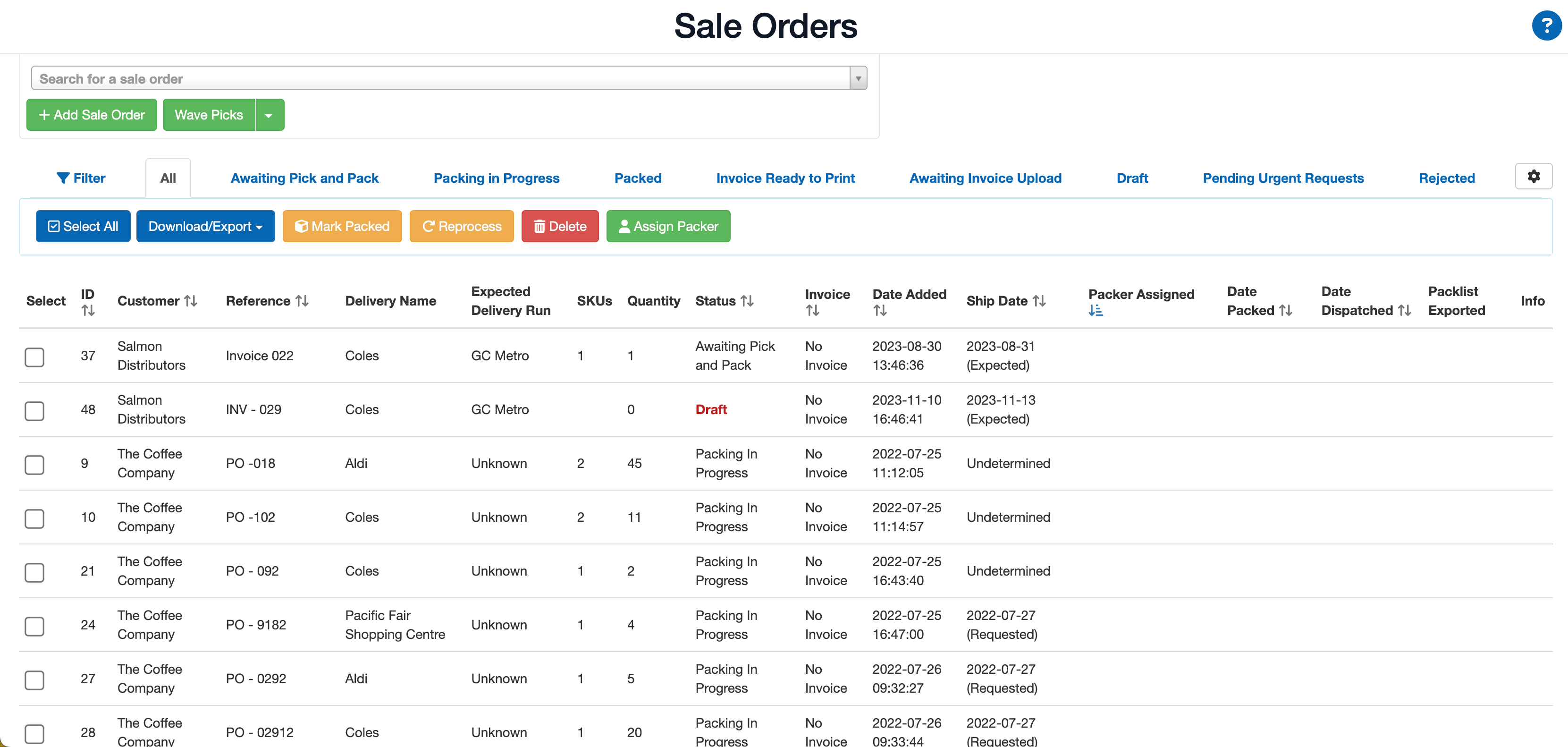Open the Pending Urgent Requests tab

pos(1282,178)
